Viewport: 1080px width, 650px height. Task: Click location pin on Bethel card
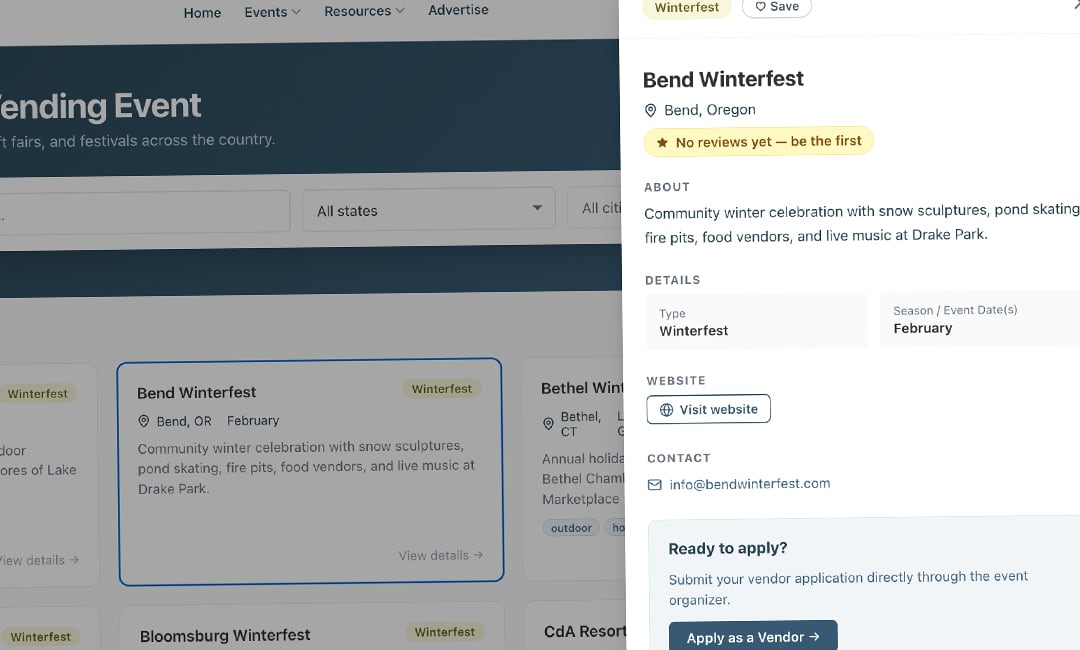548,423
